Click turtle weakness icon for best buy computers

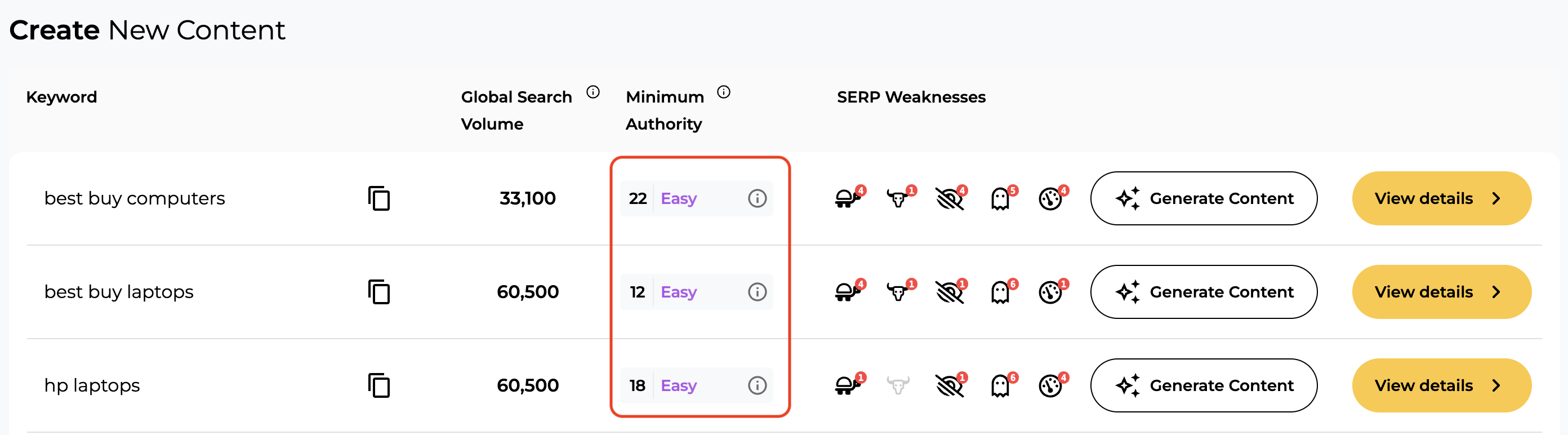click(x=847, y=198)
